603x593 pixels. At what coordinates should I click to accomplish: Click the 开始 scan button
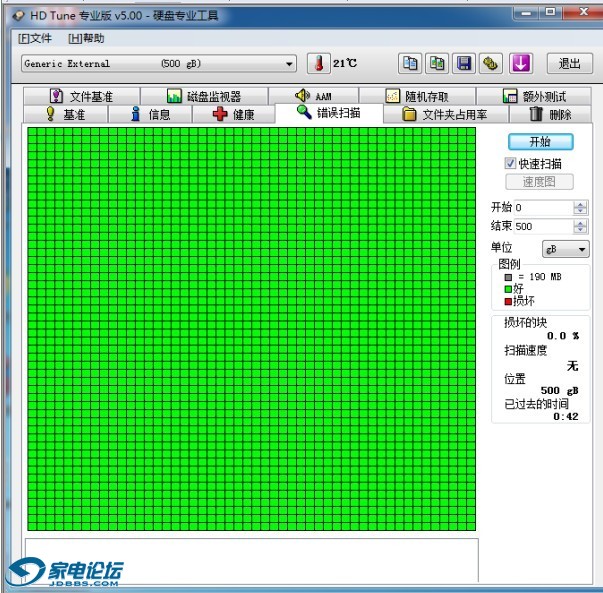point(541,142)
